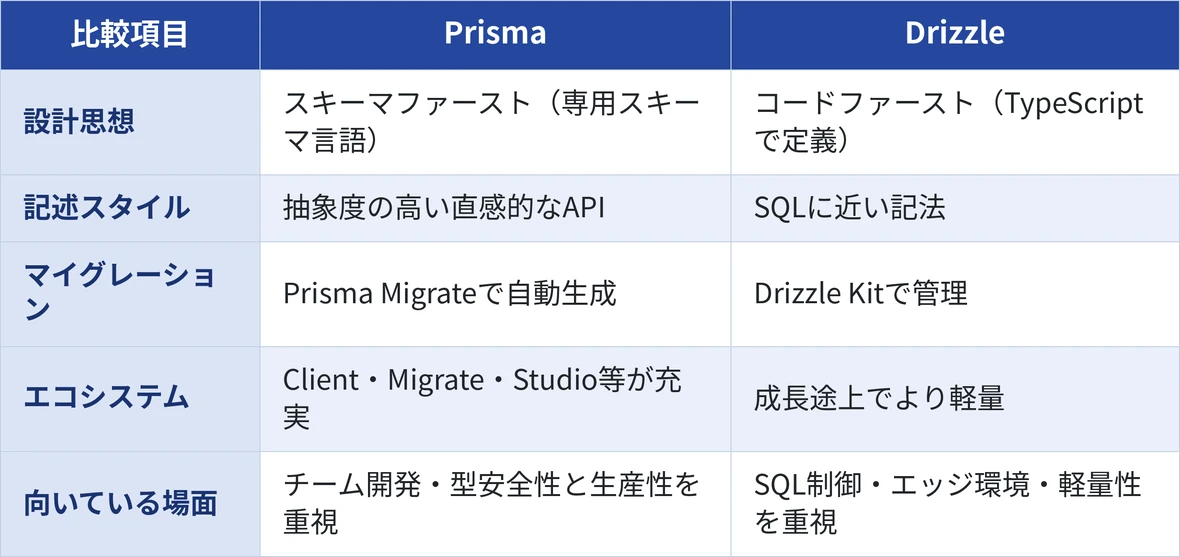Click the word TypeScript in Drizzle column
This screenshot has height=557, width=1180.
tap(1074, 105)
